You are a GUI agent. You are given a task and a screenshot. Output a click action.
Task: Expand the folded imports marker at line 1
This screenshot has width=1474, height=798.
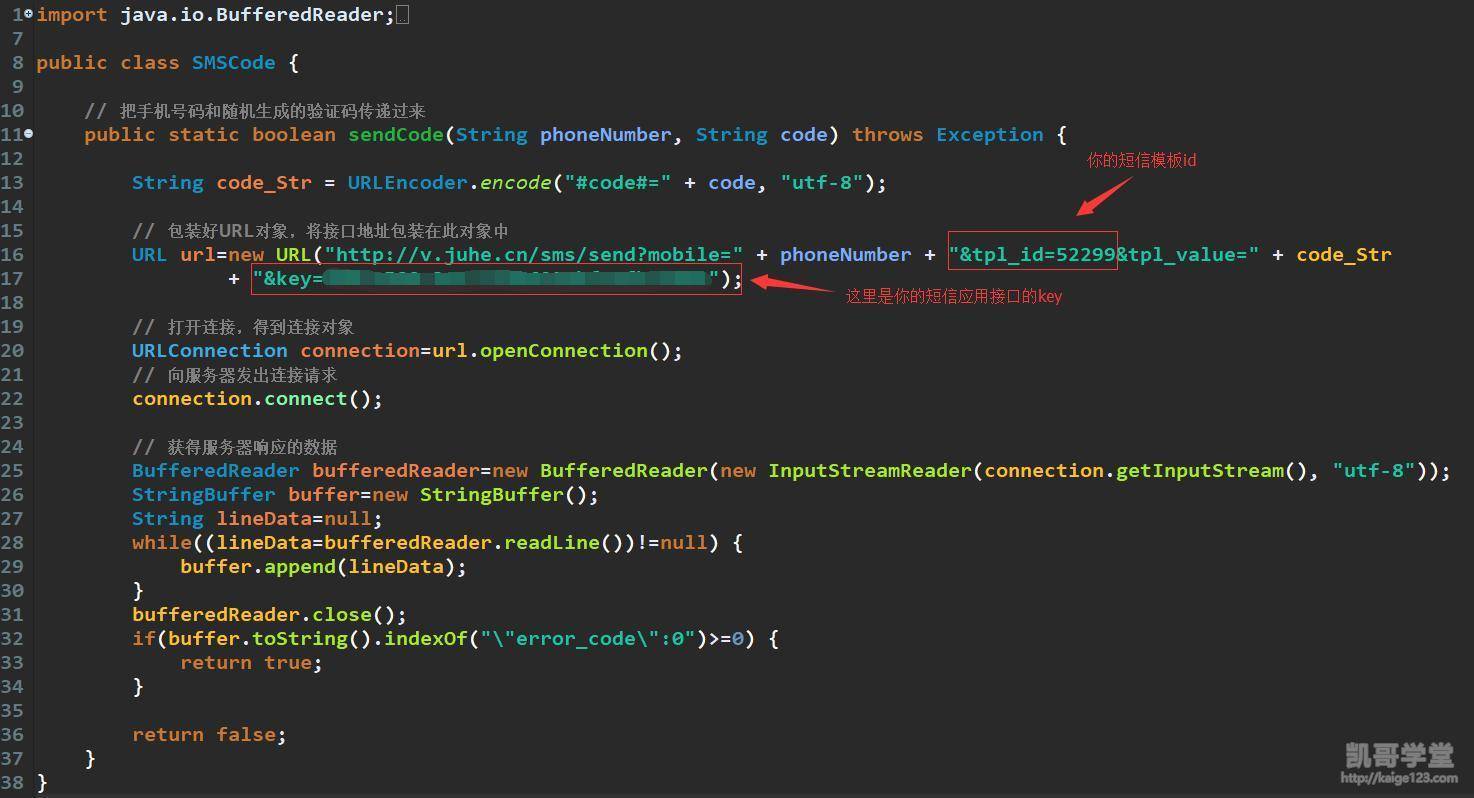click(x=28, y=15)
